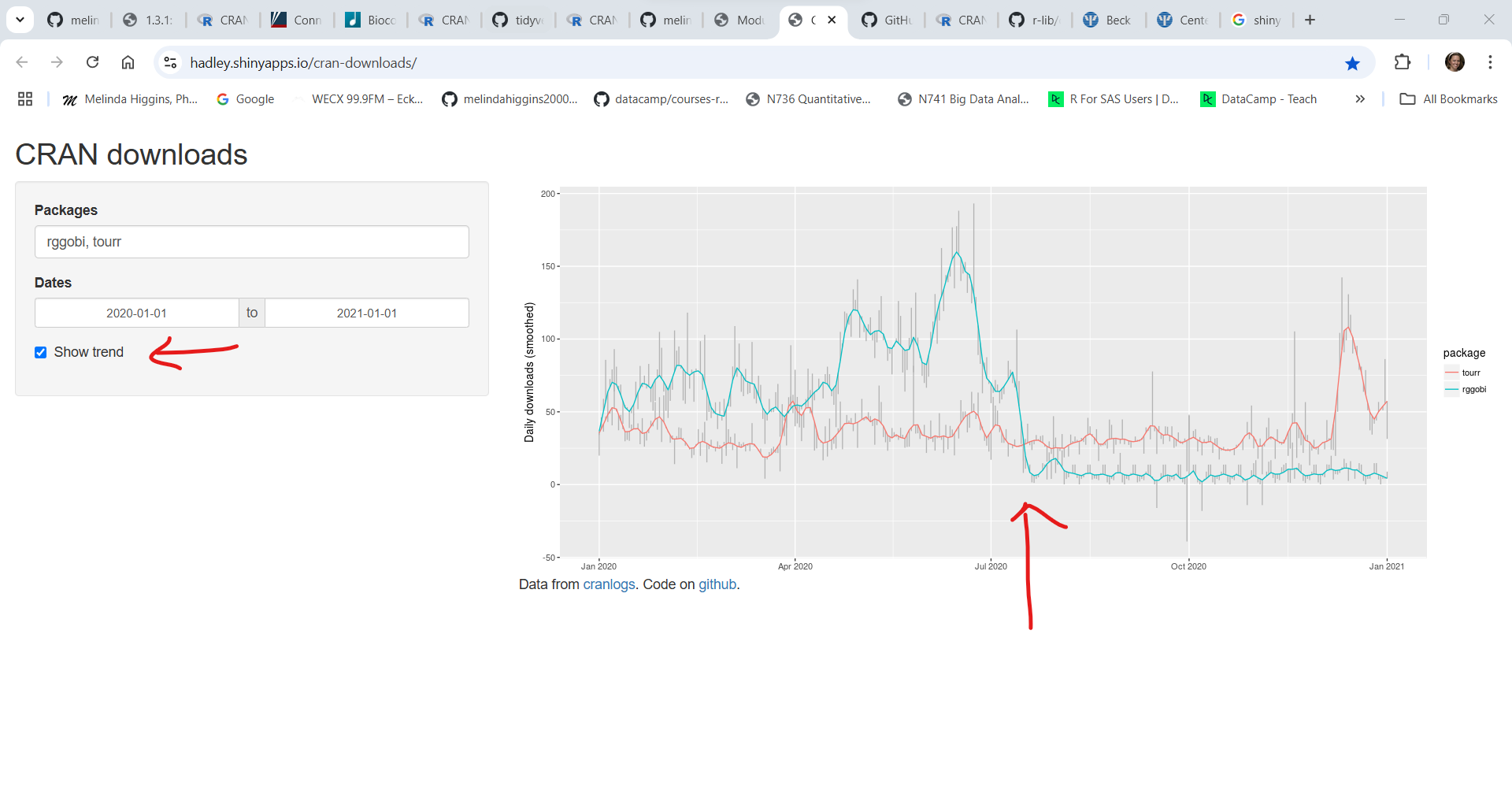
Task: Open the github code link
Action: 717,584
